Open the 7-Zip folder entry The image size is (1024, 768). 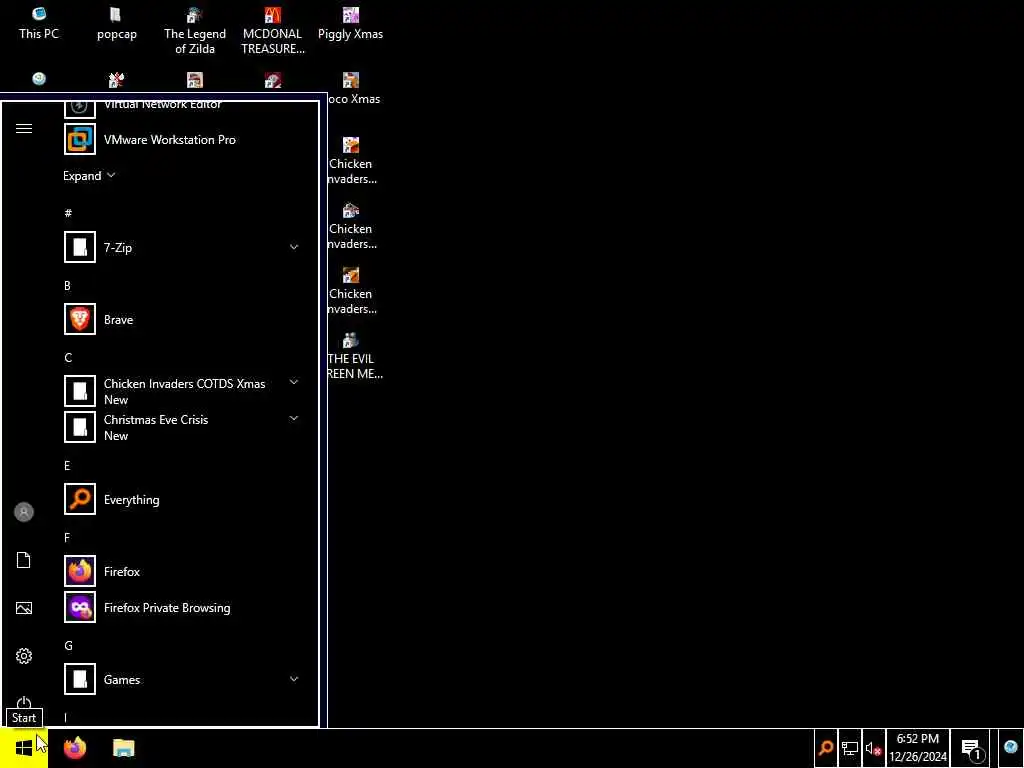coord(183,248)
